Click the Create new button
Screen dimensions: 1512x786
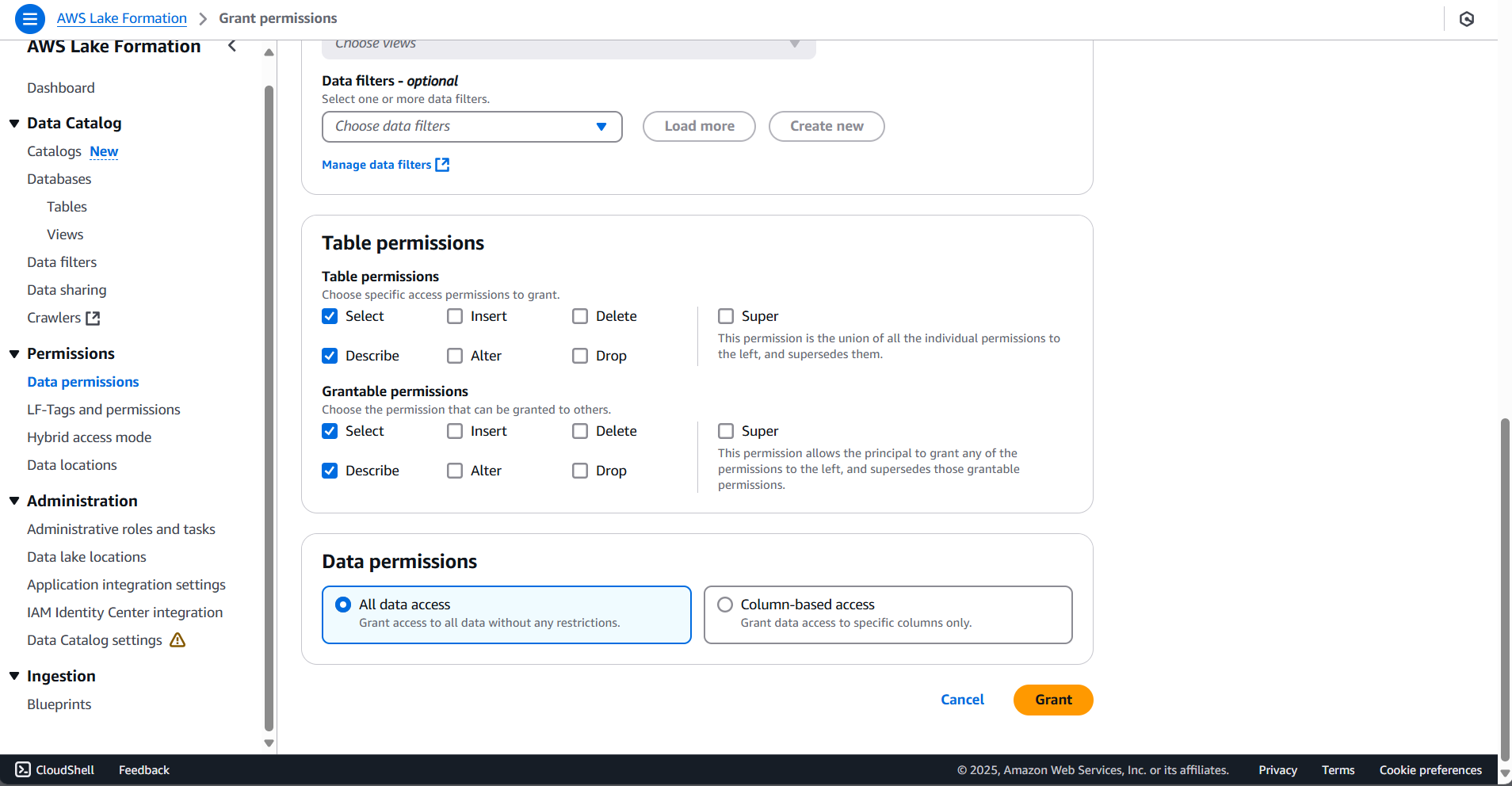[x=827, y=127]
